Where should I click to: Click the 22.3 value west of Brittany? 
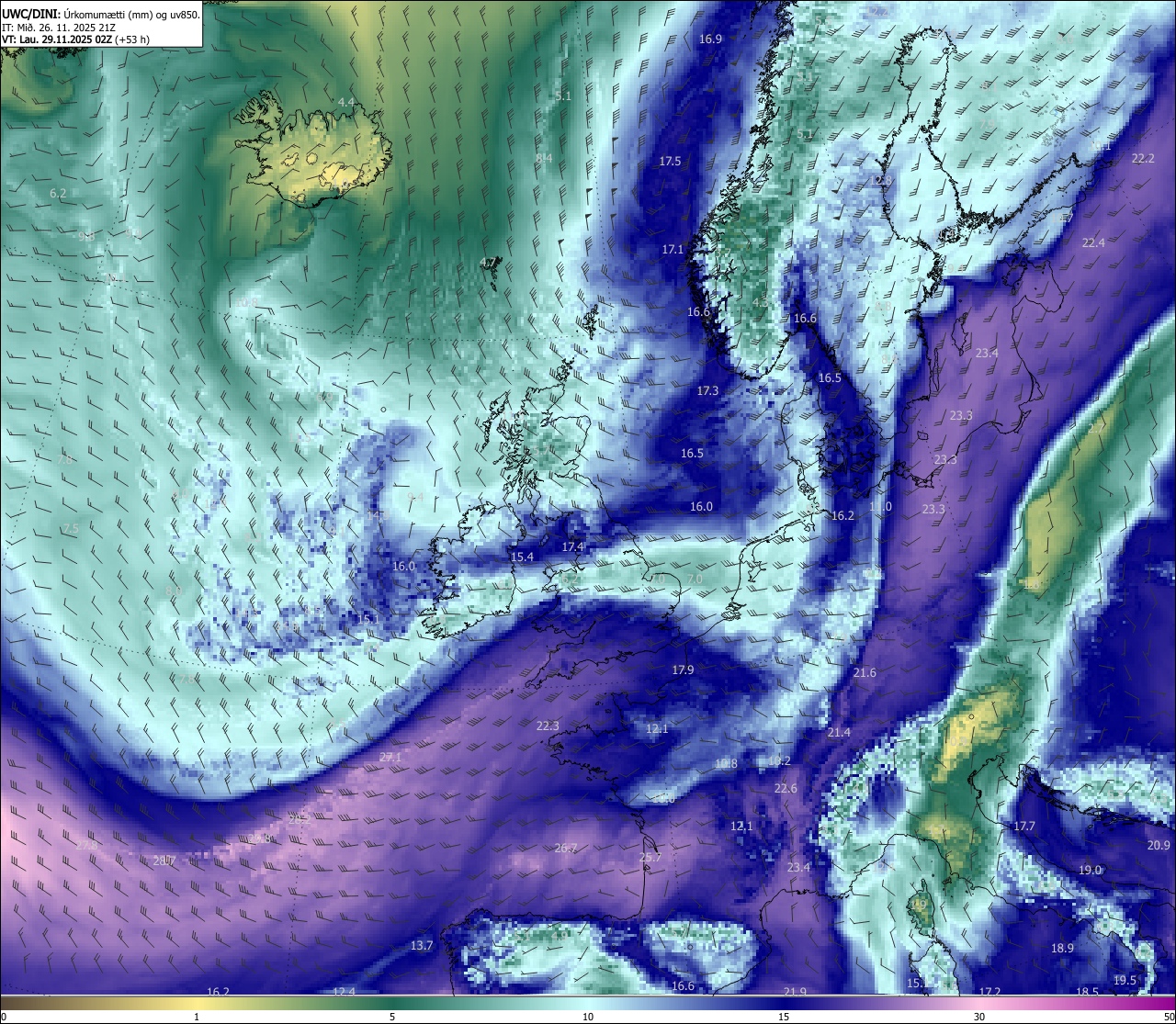(548, 726)
